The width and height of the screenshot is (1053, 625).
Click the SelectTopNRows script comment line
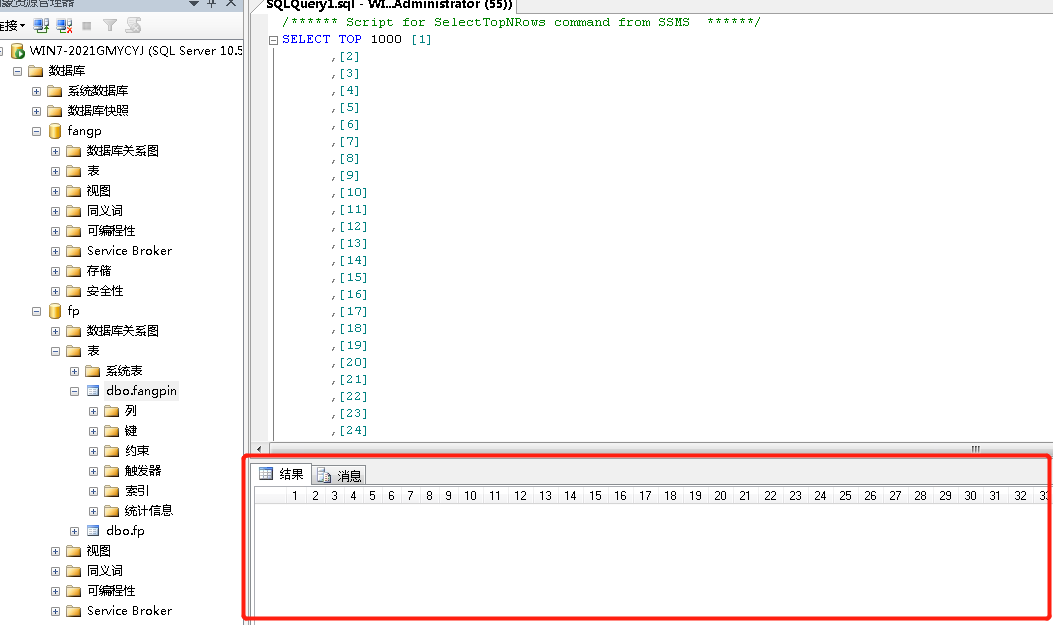click(521, 22)
